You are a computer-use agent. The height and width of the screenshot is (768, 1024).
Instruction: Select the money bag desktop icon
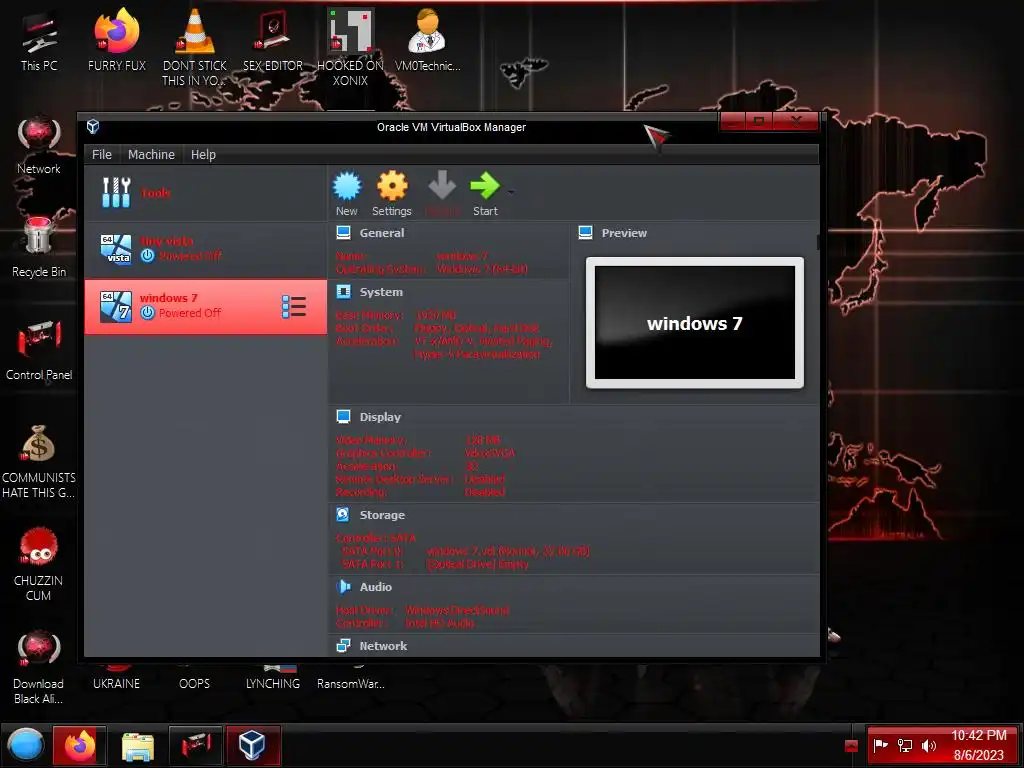39,461
